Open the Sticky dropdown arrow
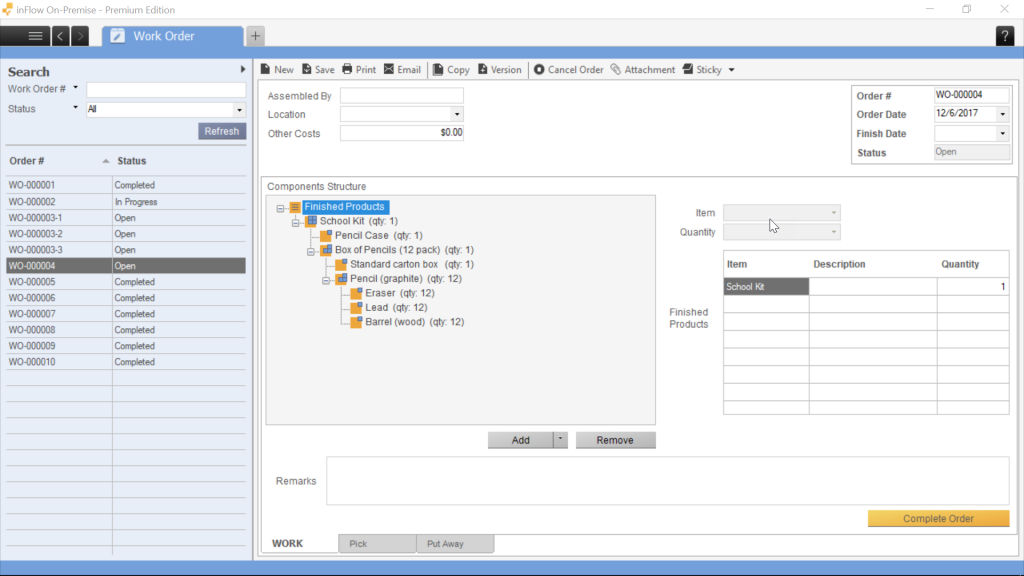 (x=731, y=70)
